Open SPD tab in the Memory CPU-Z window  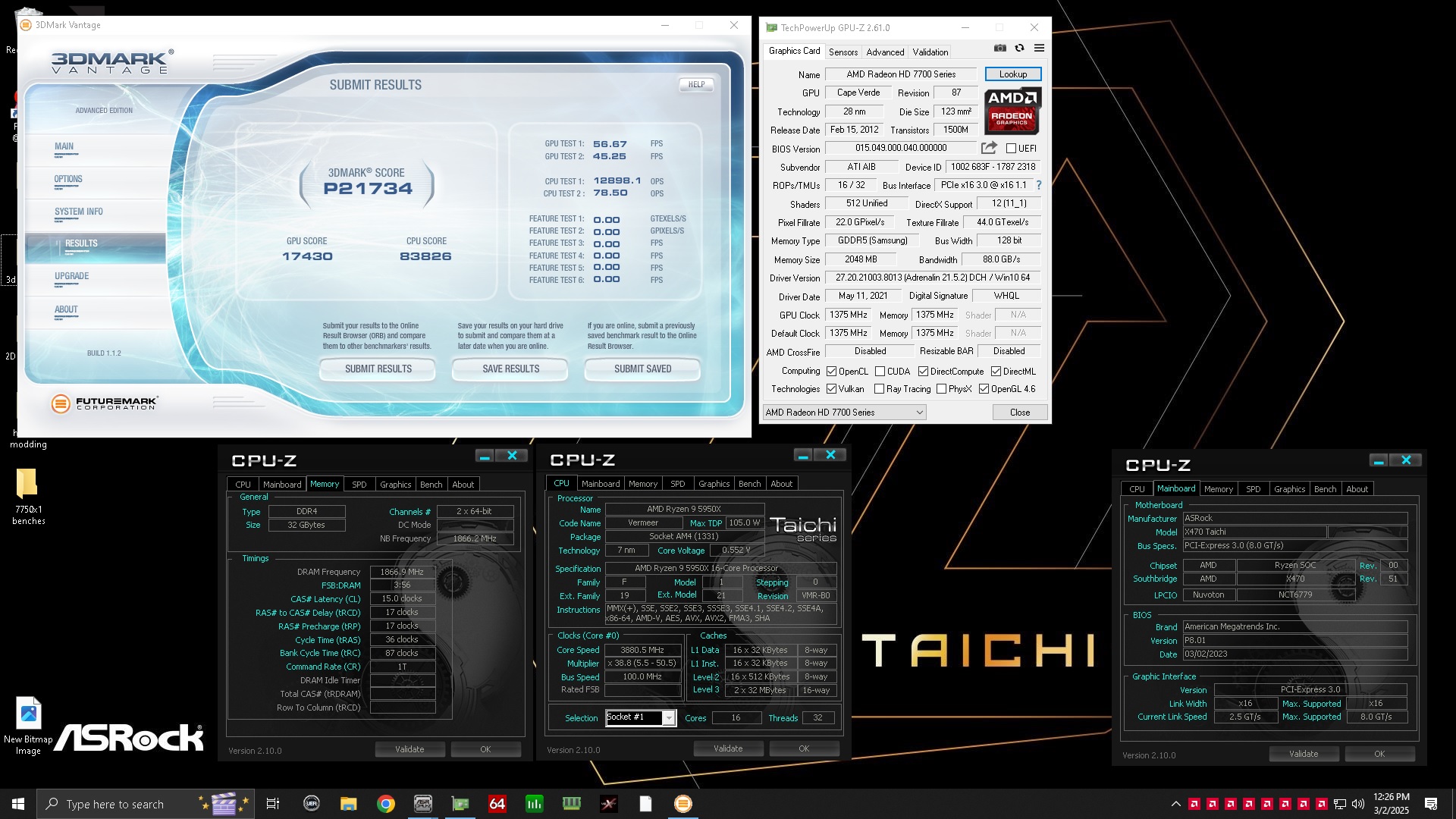click(359, 484)
